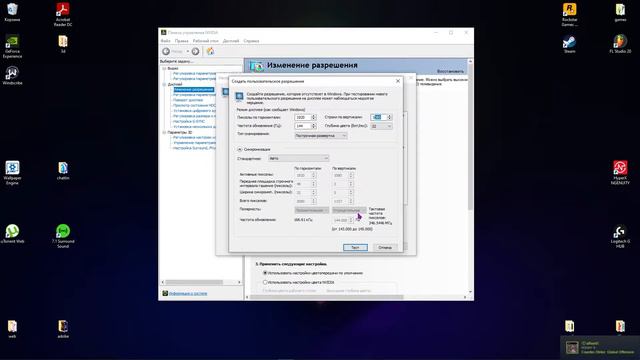This screenshot has width=640, height=360.
Task: Select Настройка G-SYNC tree item
Action: [189, 122]
